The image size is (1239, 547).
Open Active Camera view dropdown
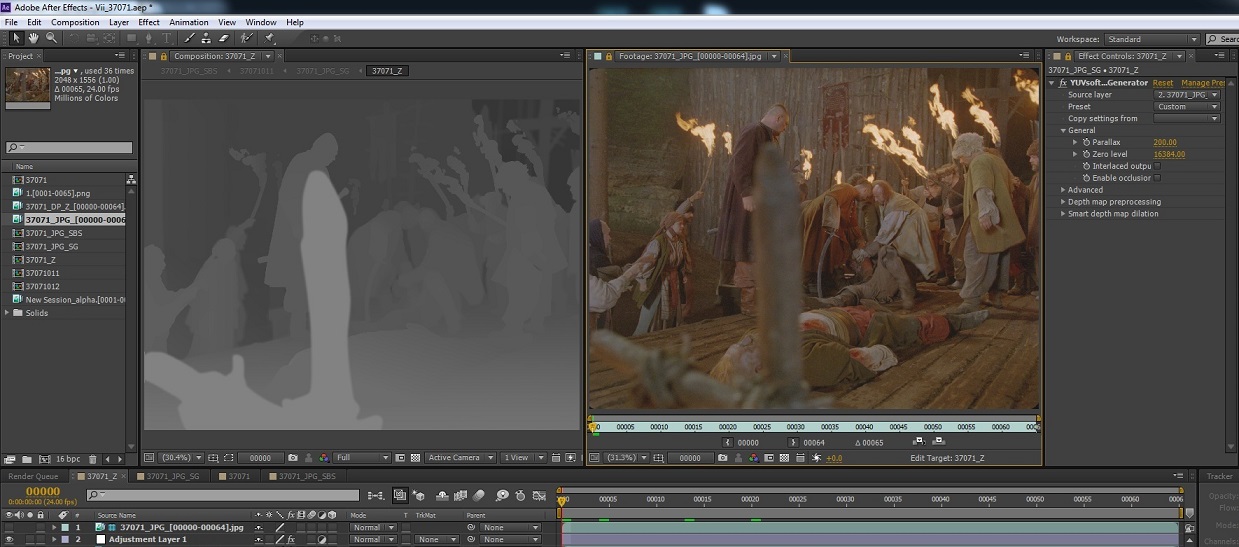pyautogui.click(x=460, y=458)
